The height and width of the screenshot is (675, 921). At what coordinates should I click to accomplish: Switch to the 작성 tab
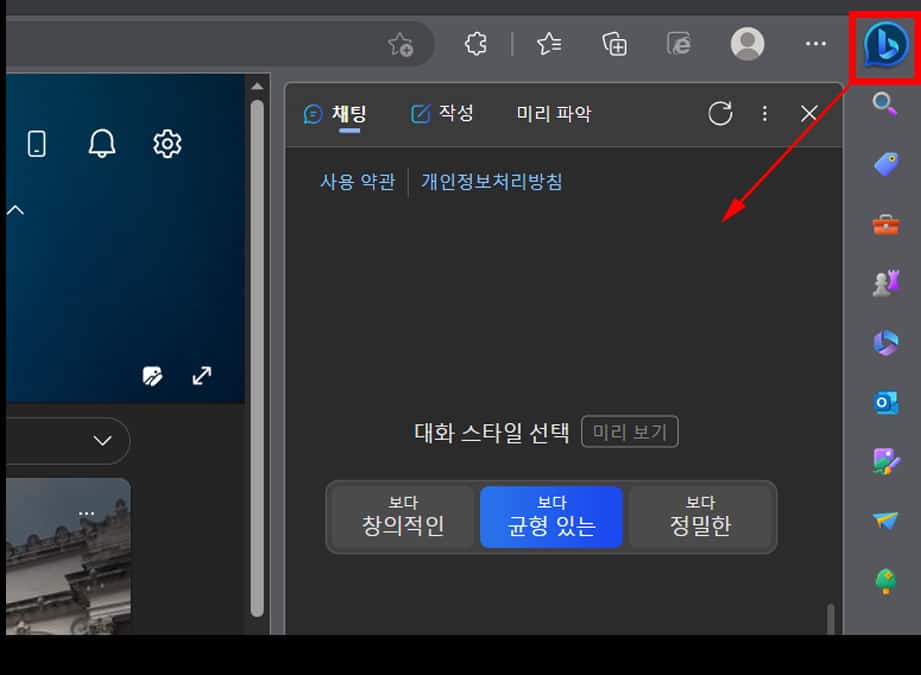(442, 113)
